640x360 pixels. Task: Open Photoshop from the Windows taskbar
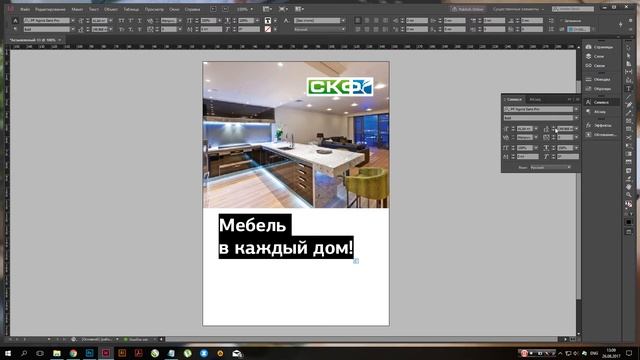click(x=89, y=353)
